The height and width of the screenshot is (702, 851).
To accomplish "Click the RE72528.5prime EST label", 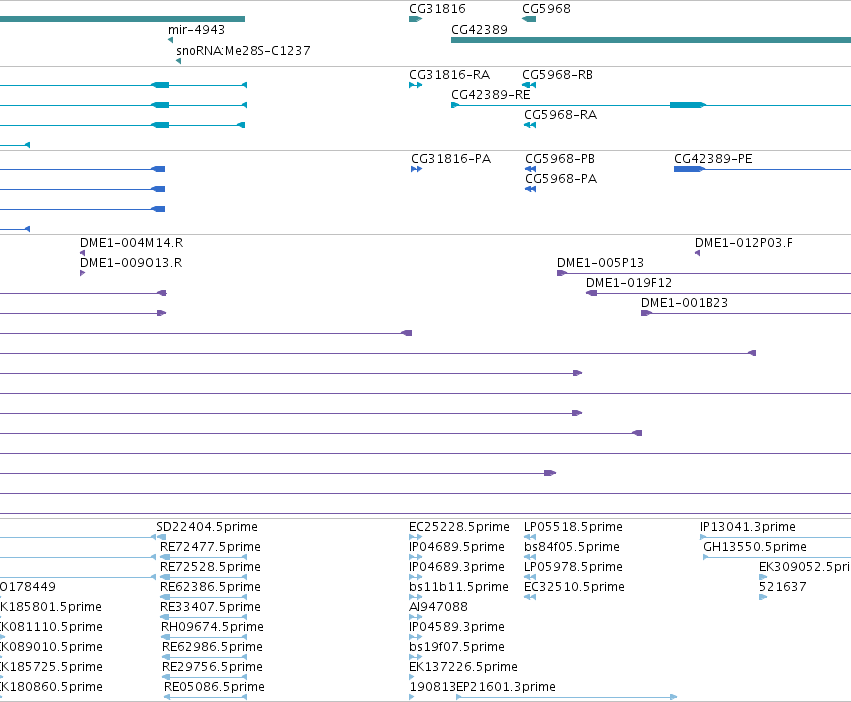I will pyautogui.click(x=209, y=567).
